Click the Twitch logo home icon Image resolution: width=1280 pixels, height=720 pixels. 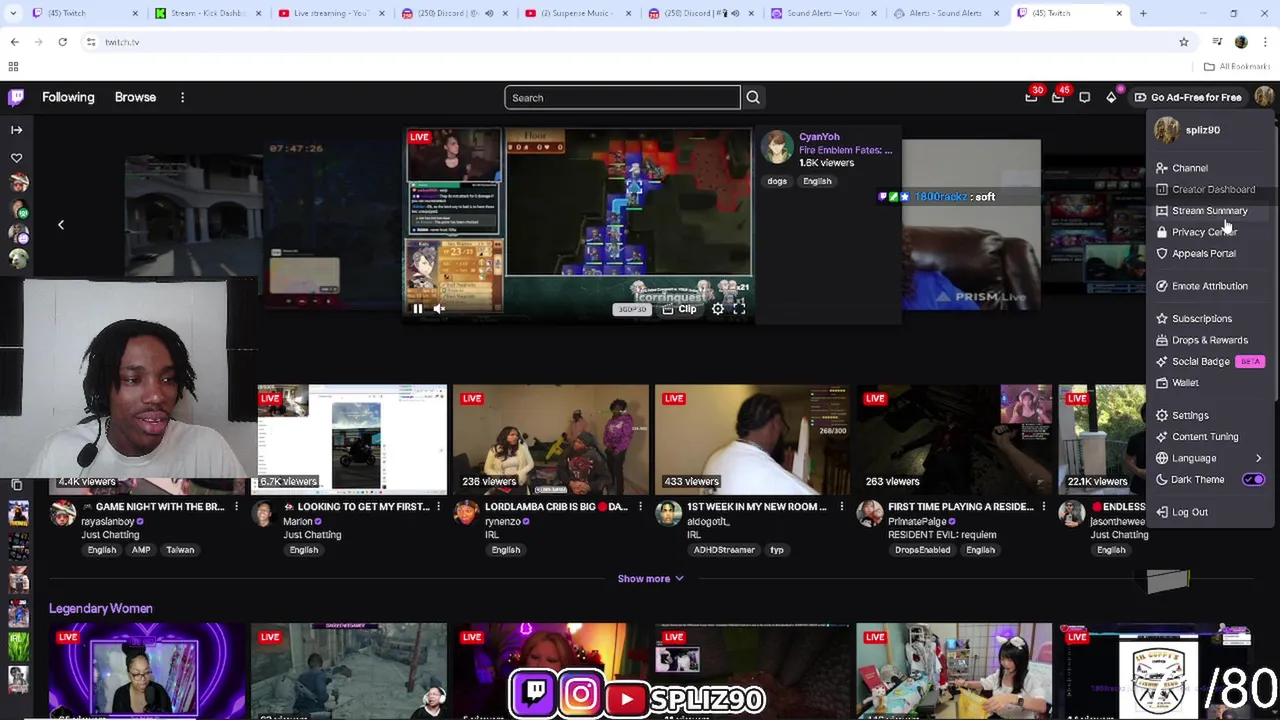pyautogui.click(x=16, y=97)
